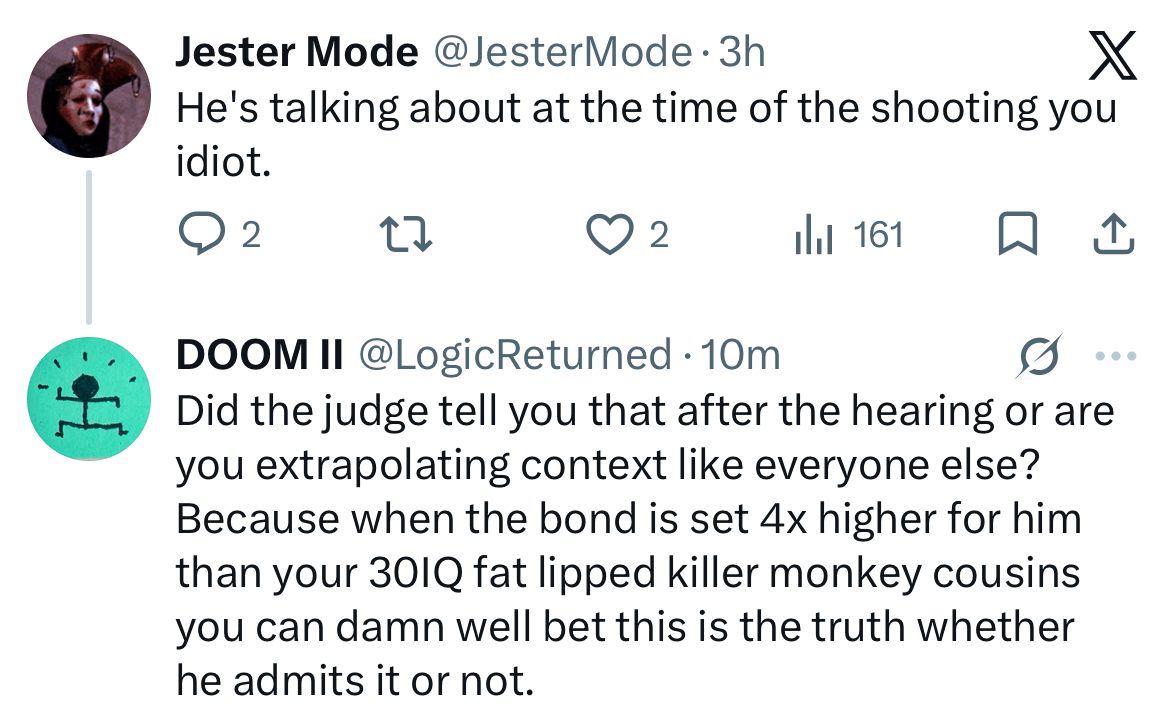View analytics bar chart icon

click(814, 234)
